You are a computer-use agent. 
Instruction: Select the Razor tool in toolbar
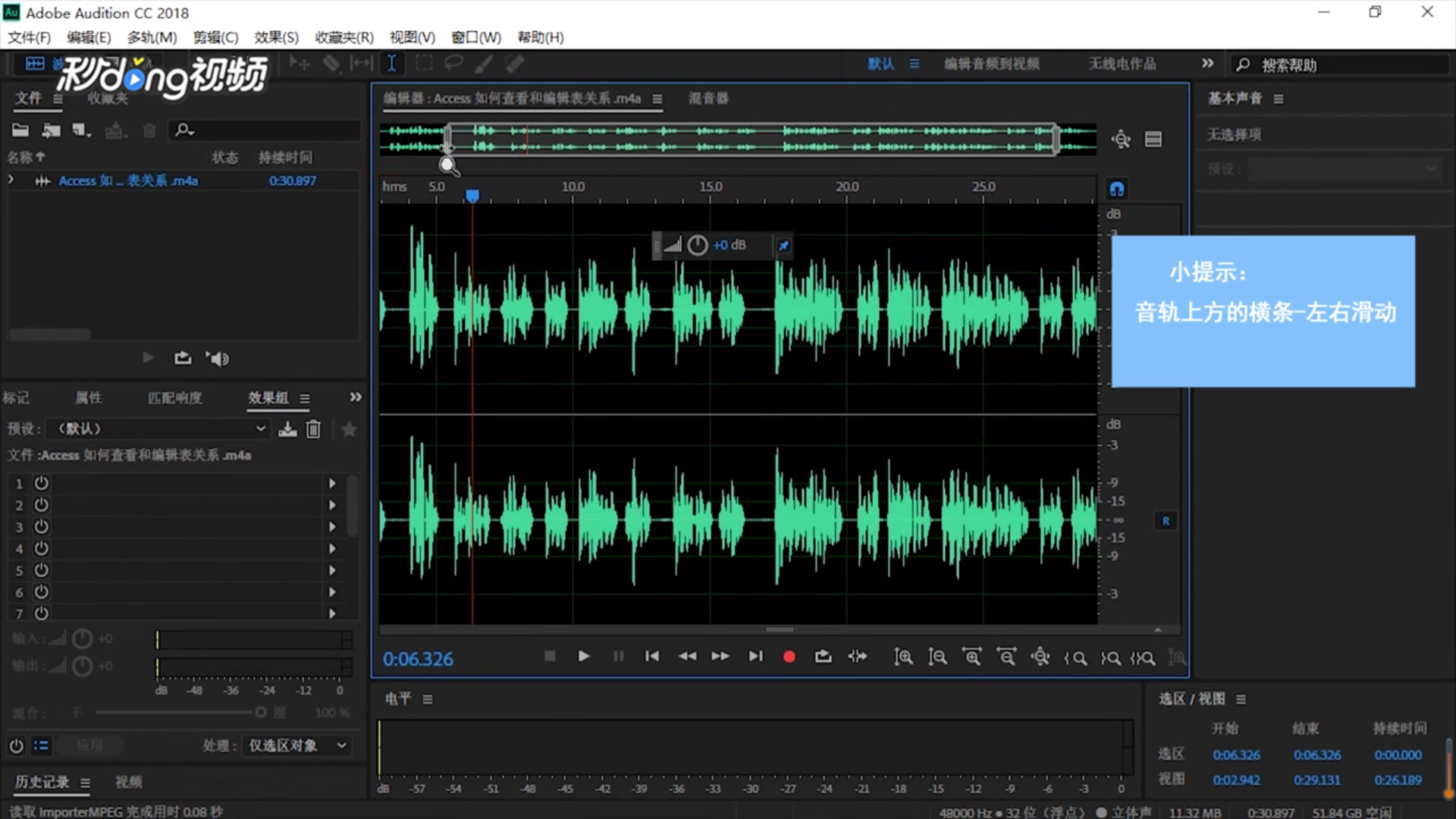331,64
